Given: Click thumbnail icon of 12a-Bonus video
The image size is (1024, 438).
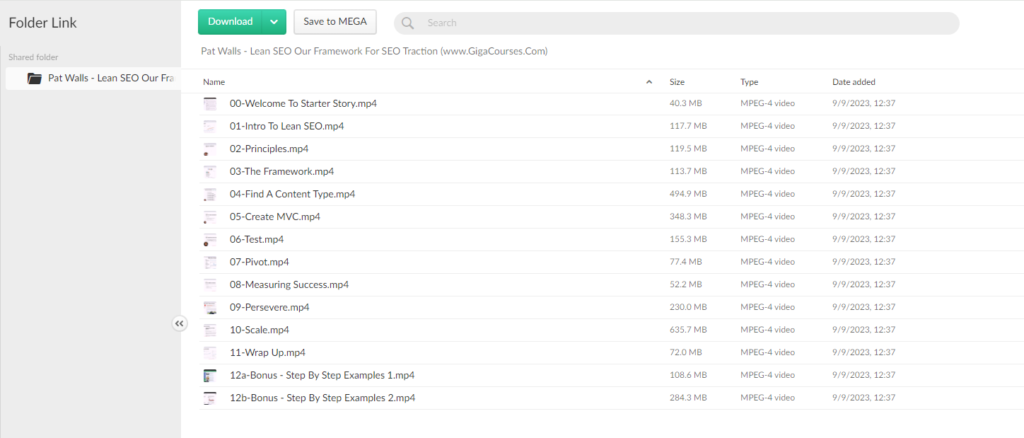Looking at the screenshot, I should (210, 375).
